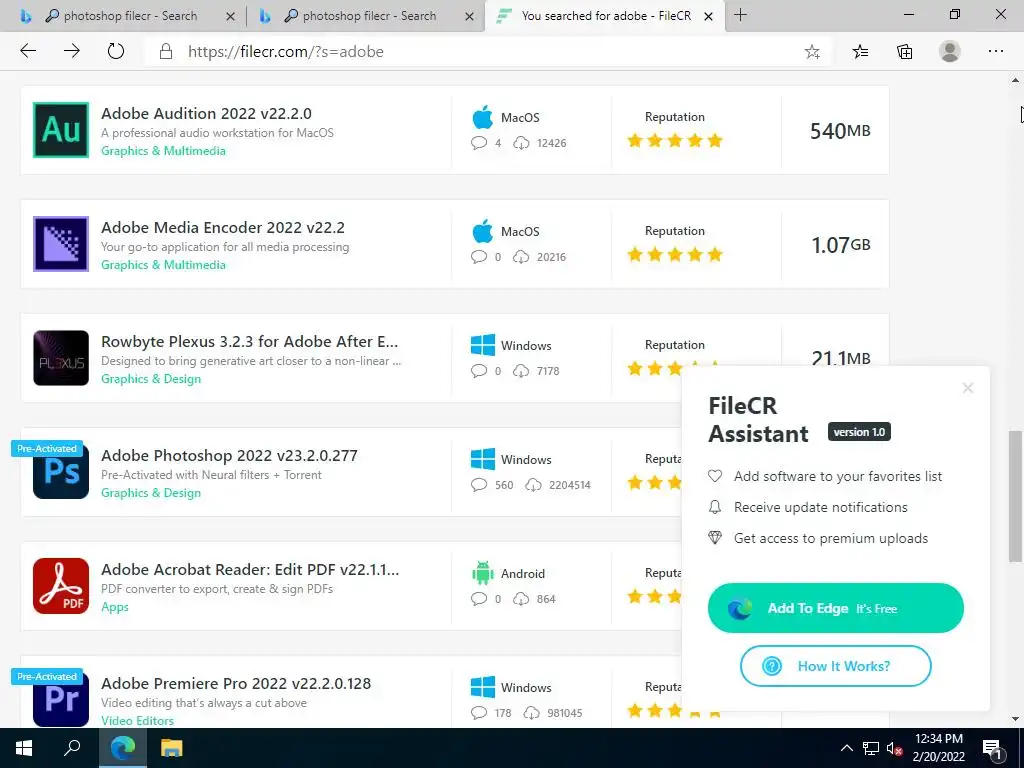1024x768 pixels.
Task: Click the Adobe Media Encoder app icon
Action: click(61, 244)
